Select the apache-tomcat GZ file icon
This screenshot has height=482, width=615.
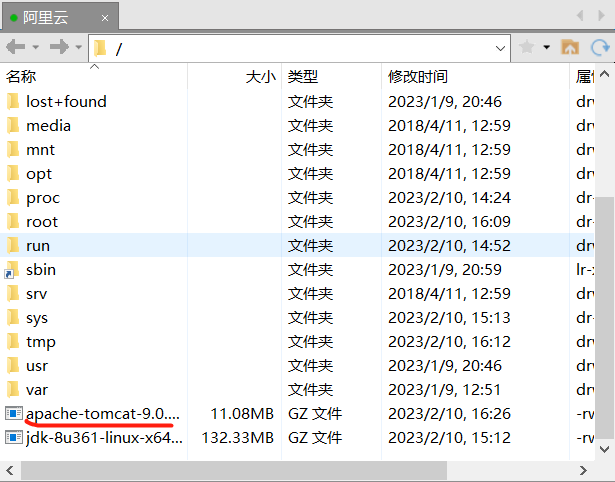point(14,413)
